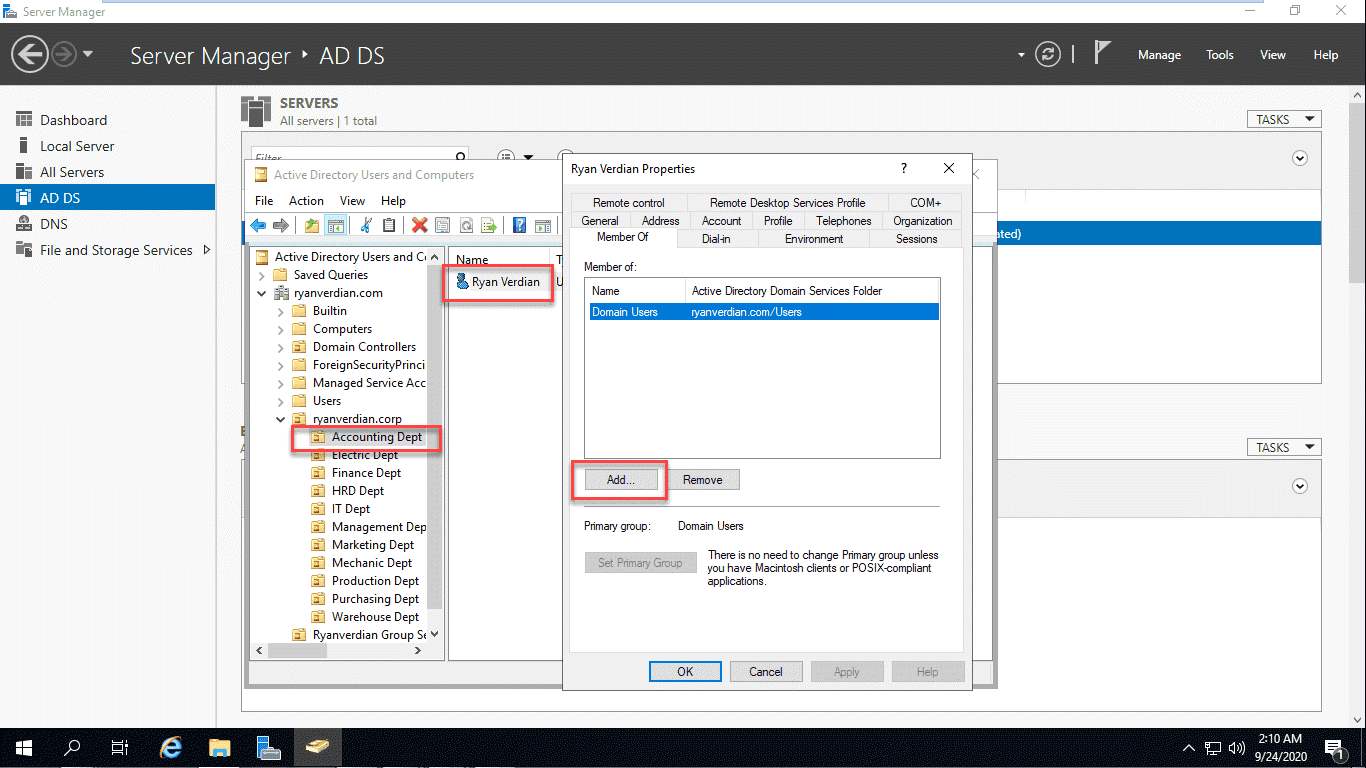Click the Windows Start button
This screenshot has width=1366, height=768.
pos(24,747)
